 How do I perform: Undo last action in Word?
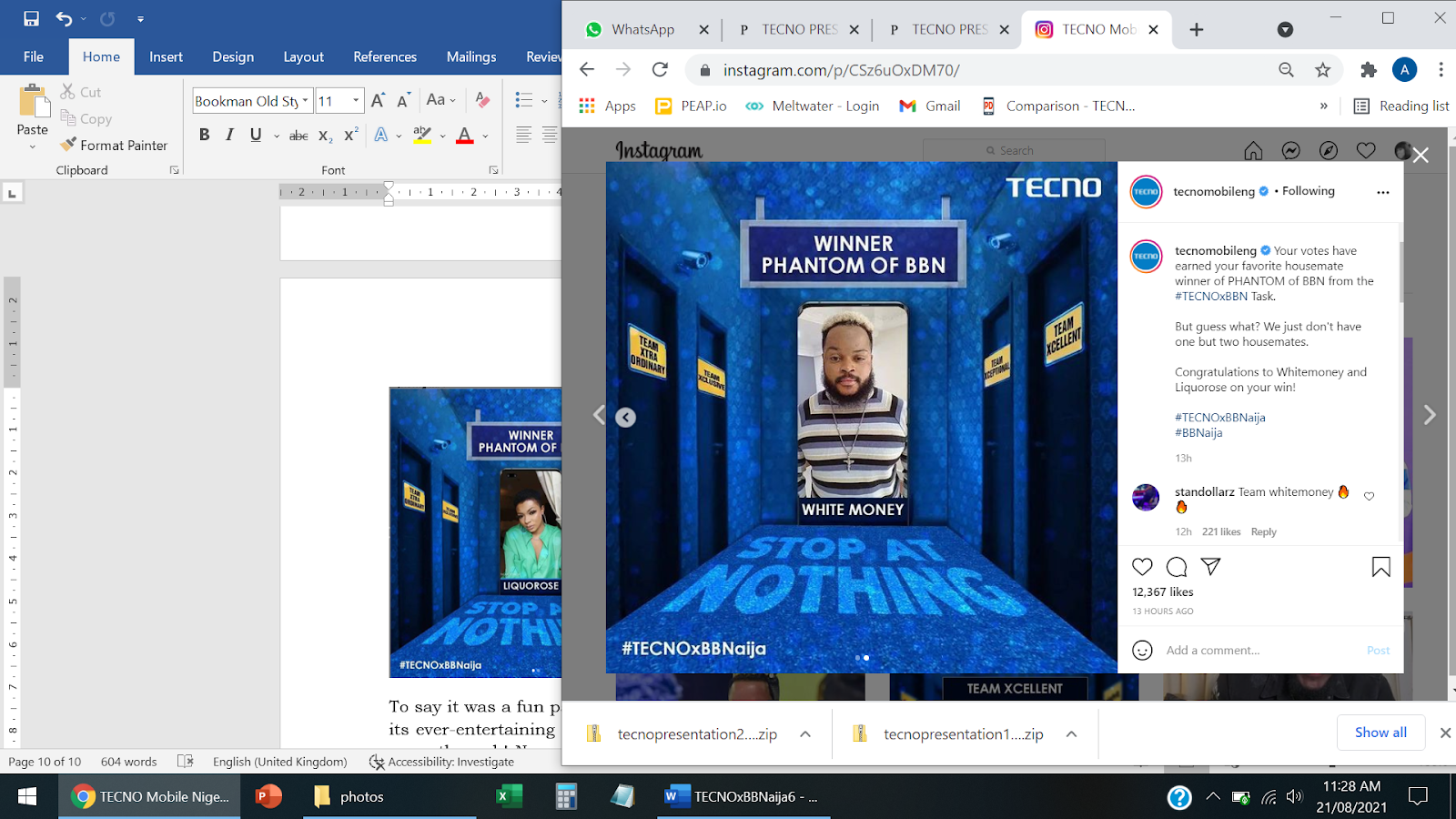64,18
